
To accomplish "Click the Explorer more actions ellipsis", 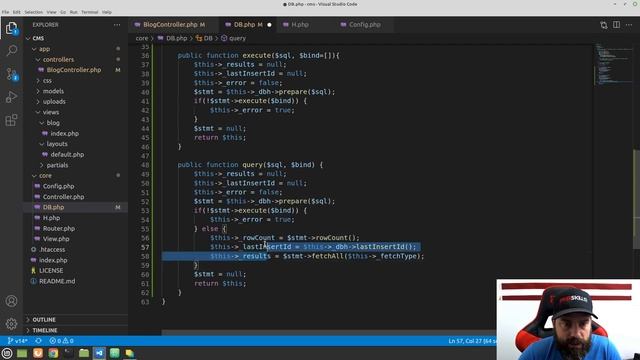I will pos(117,25).
